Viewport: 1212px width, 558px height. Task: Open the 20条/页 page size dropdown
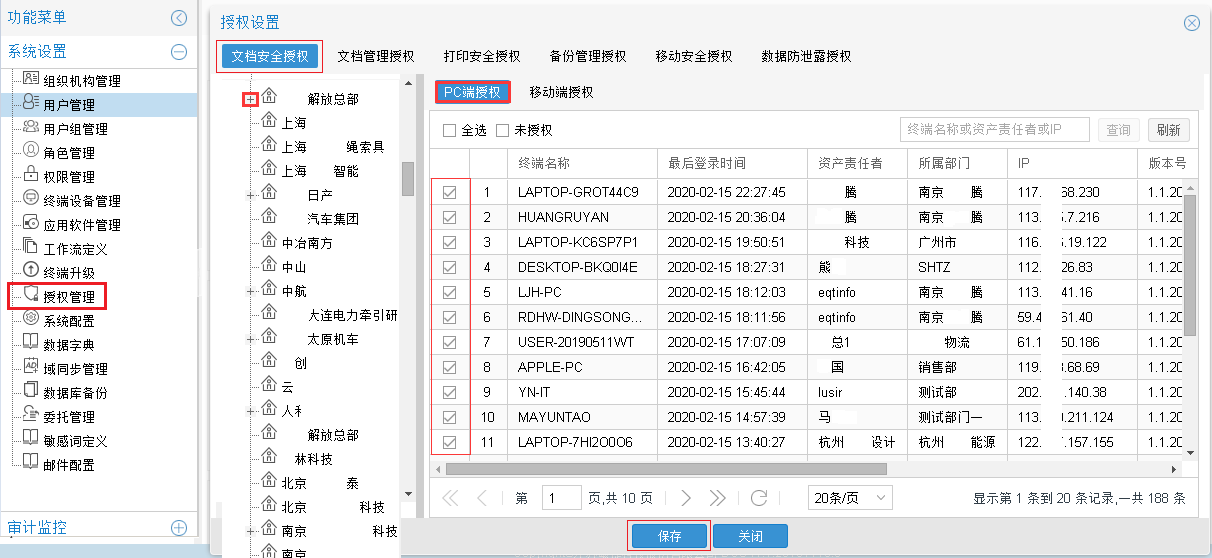click(x=849, y=497)
